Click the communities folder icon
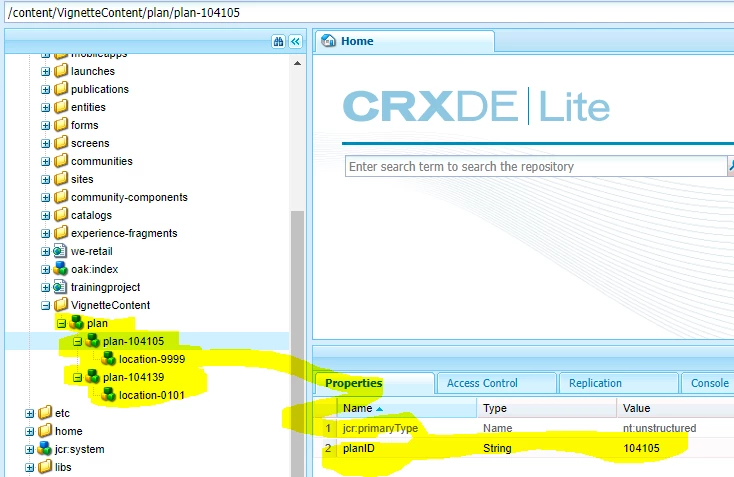734x477 pixels. point(61,161)
